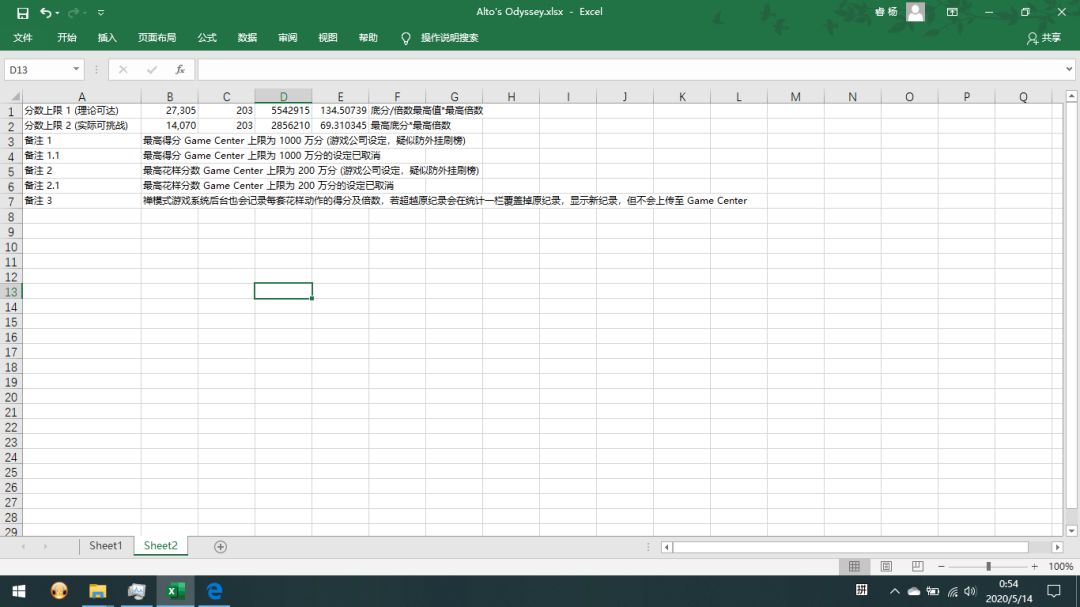Click the zoom in plus button
The width and height of the screenshot is (1080, 607).
pos(1035,566)
